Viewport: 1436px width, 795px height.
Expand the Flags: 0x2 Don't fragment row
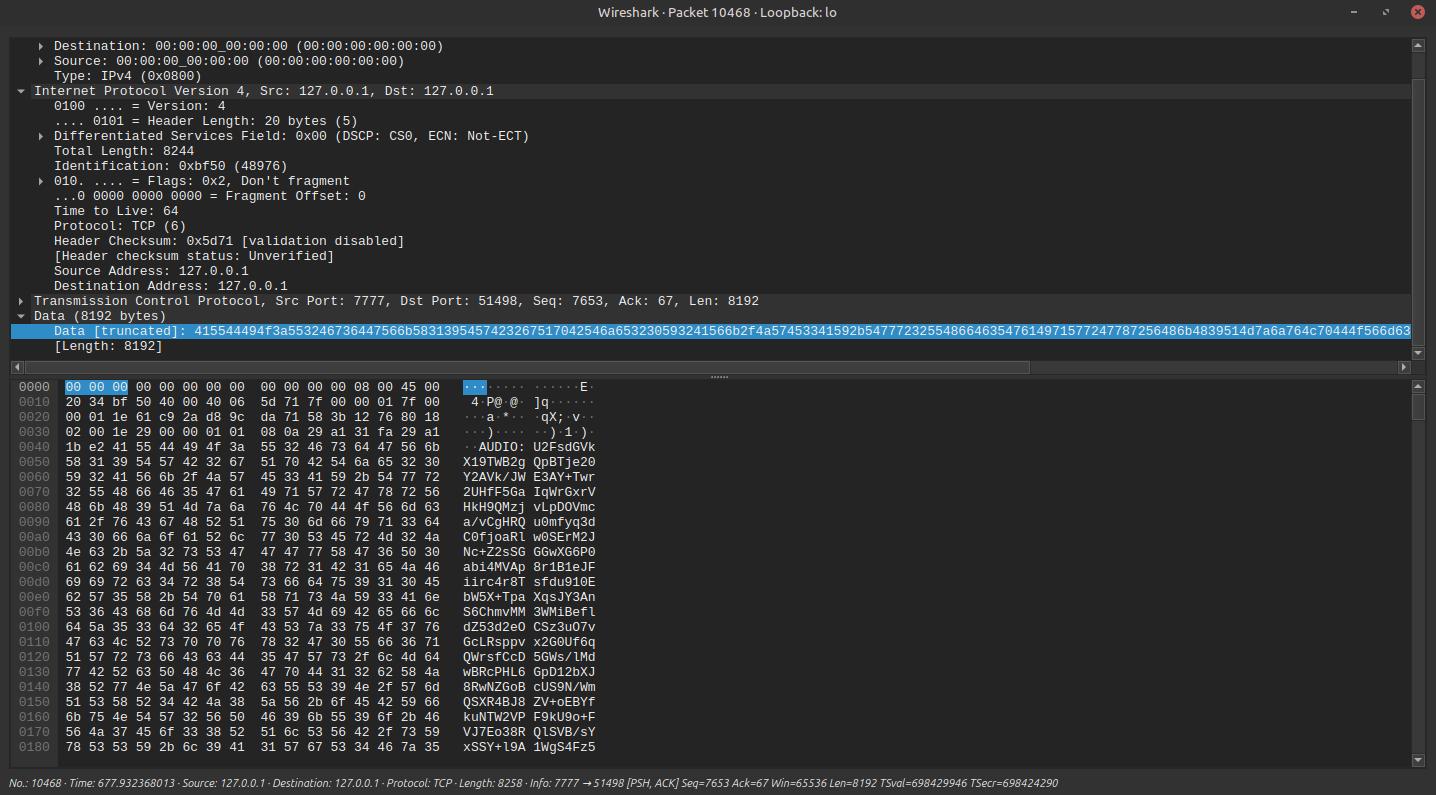(x=41, y=181)
